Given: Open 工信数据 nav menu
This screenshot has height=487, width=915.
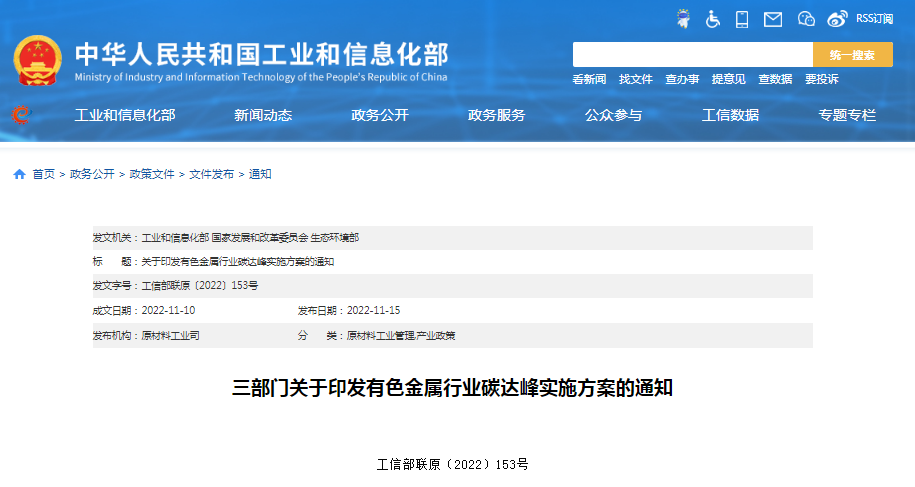Looking at the screenshot, I should 730,115.
